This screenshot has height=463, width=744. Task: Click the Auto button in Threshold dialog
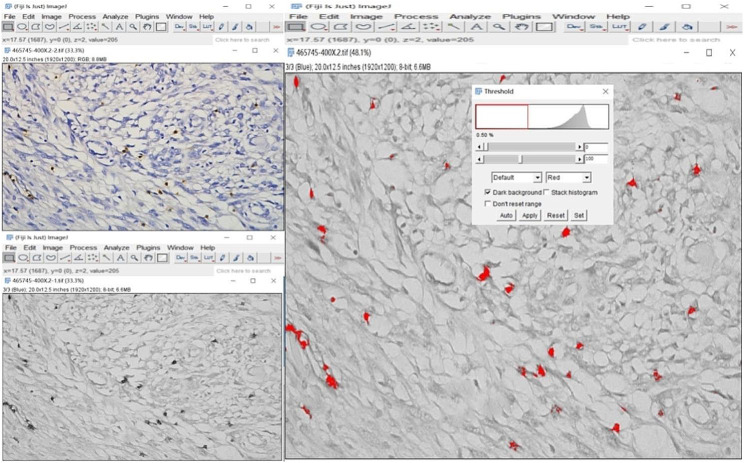pos(506,215)
